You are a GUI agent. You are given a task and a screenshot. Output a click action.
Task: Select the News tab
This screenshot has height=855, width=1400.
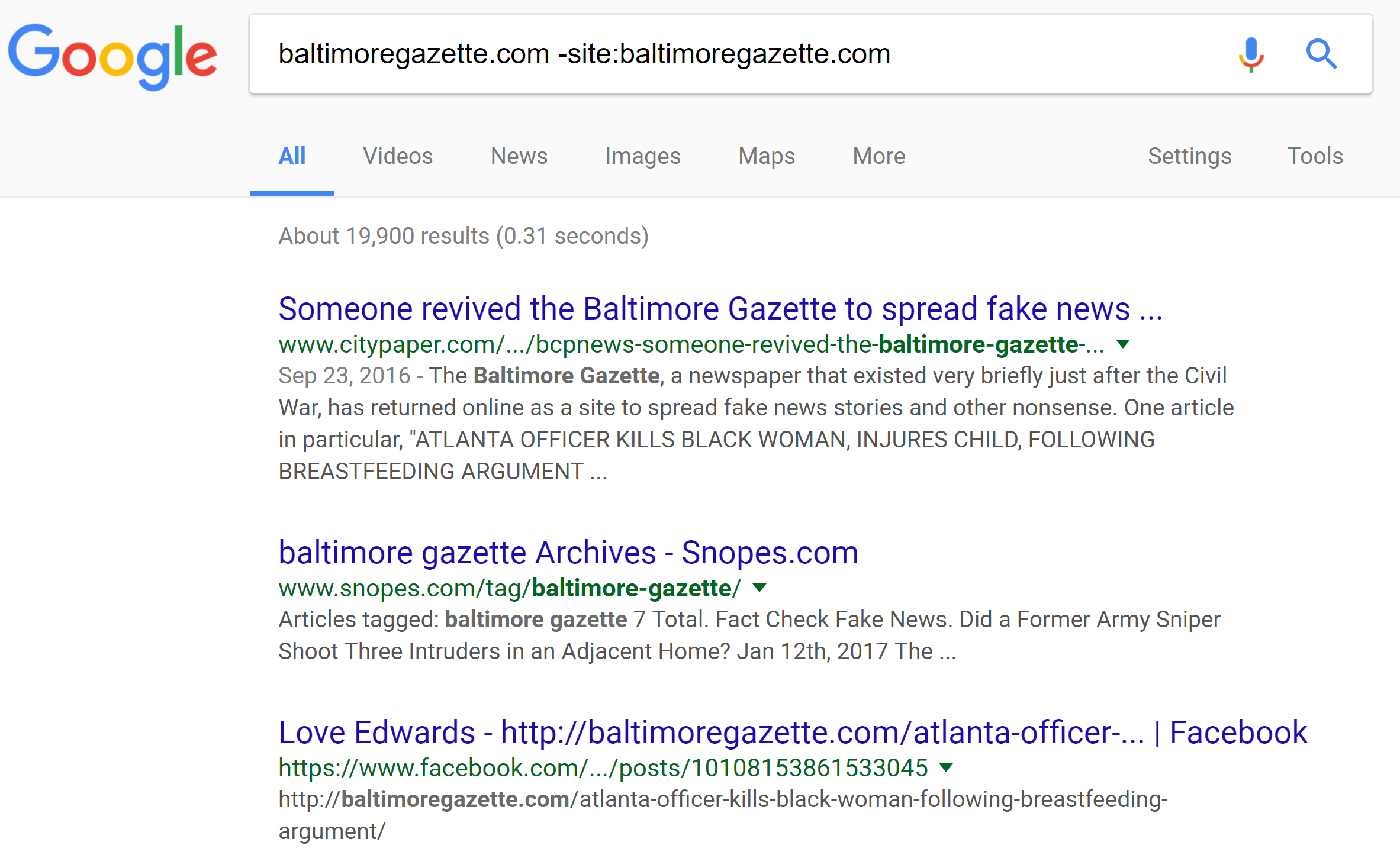518,155
